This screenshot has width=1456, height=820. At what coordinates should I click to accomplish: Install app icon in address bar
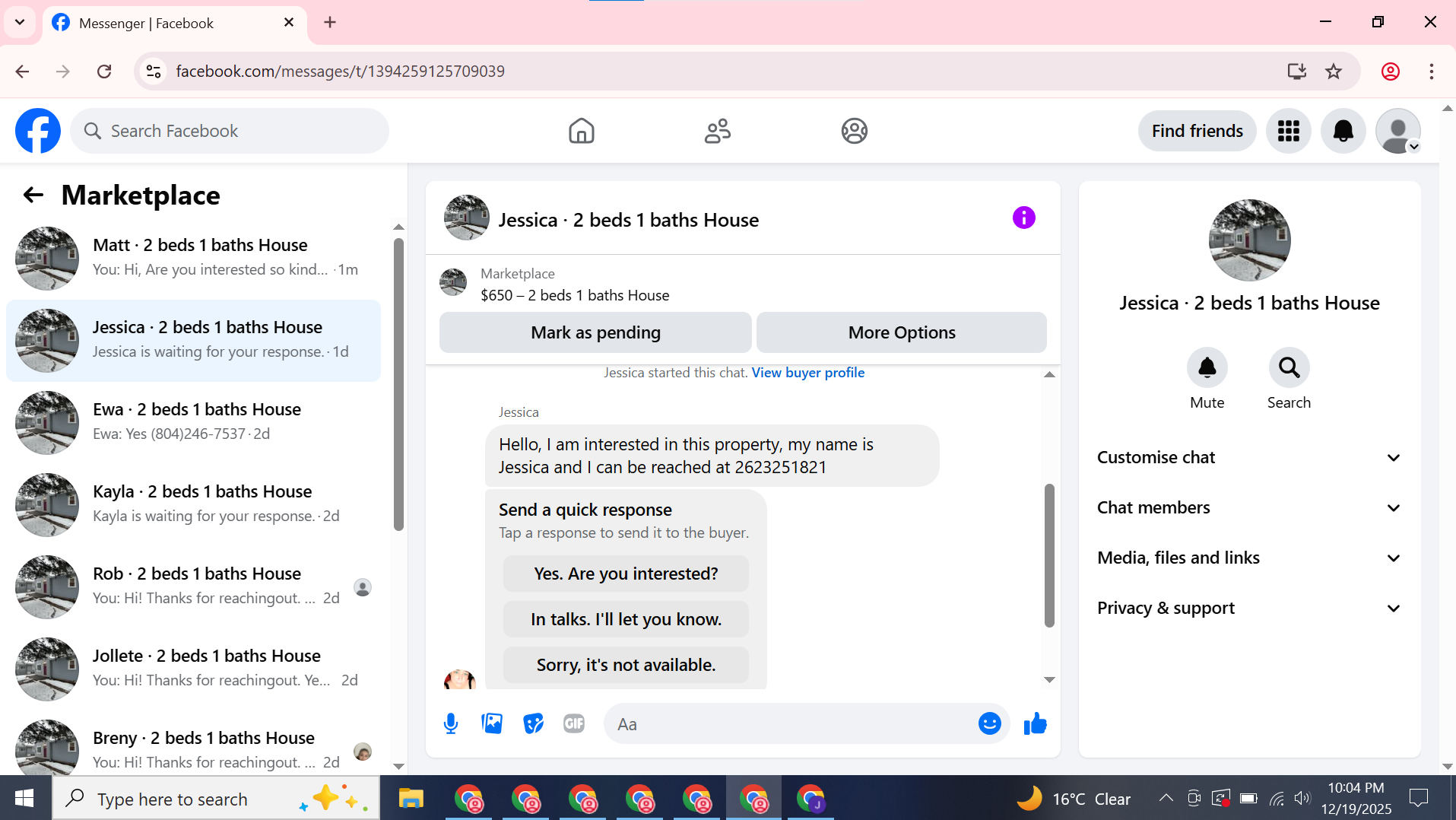click(x=1296, y=72)
